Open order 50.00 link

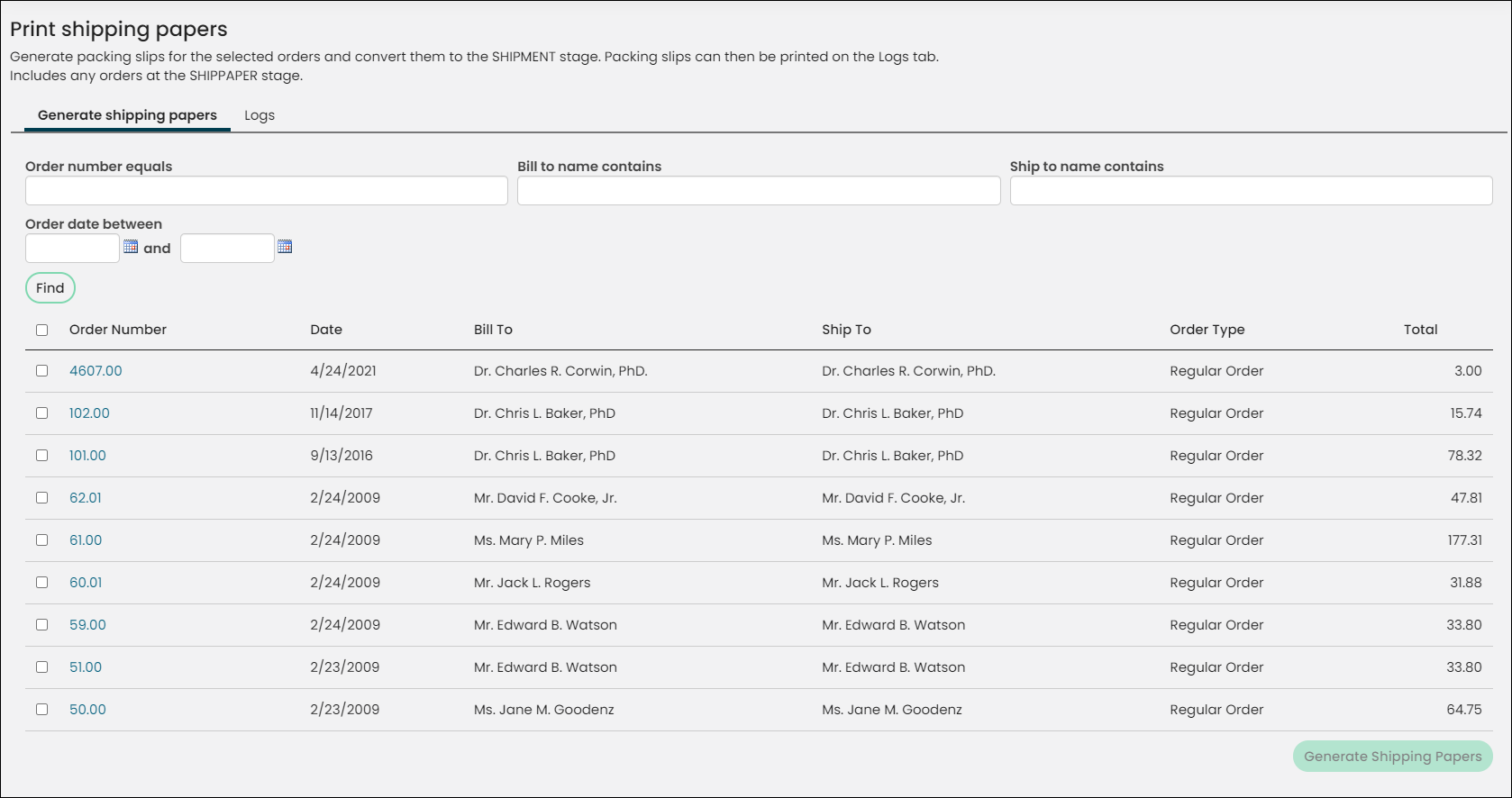(87, 710)
